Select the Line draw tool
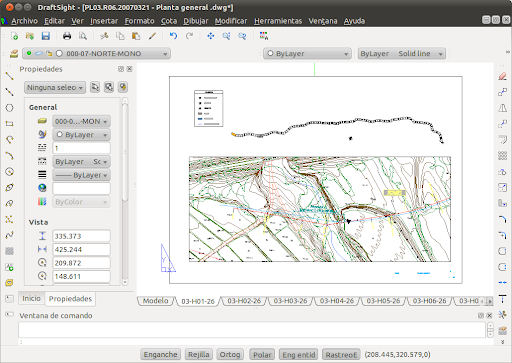Screen dimensions: 512x363 point(9,76)
